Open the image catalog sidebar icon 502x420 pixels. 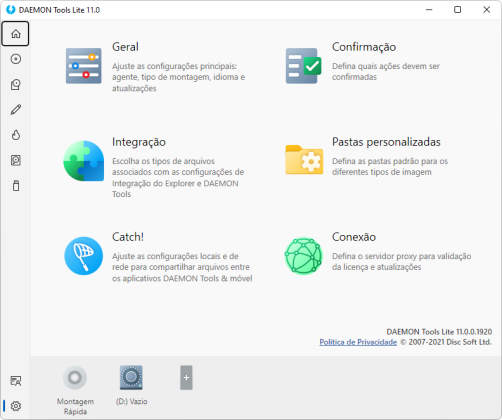pyautogui.click(x=16, y=84)
